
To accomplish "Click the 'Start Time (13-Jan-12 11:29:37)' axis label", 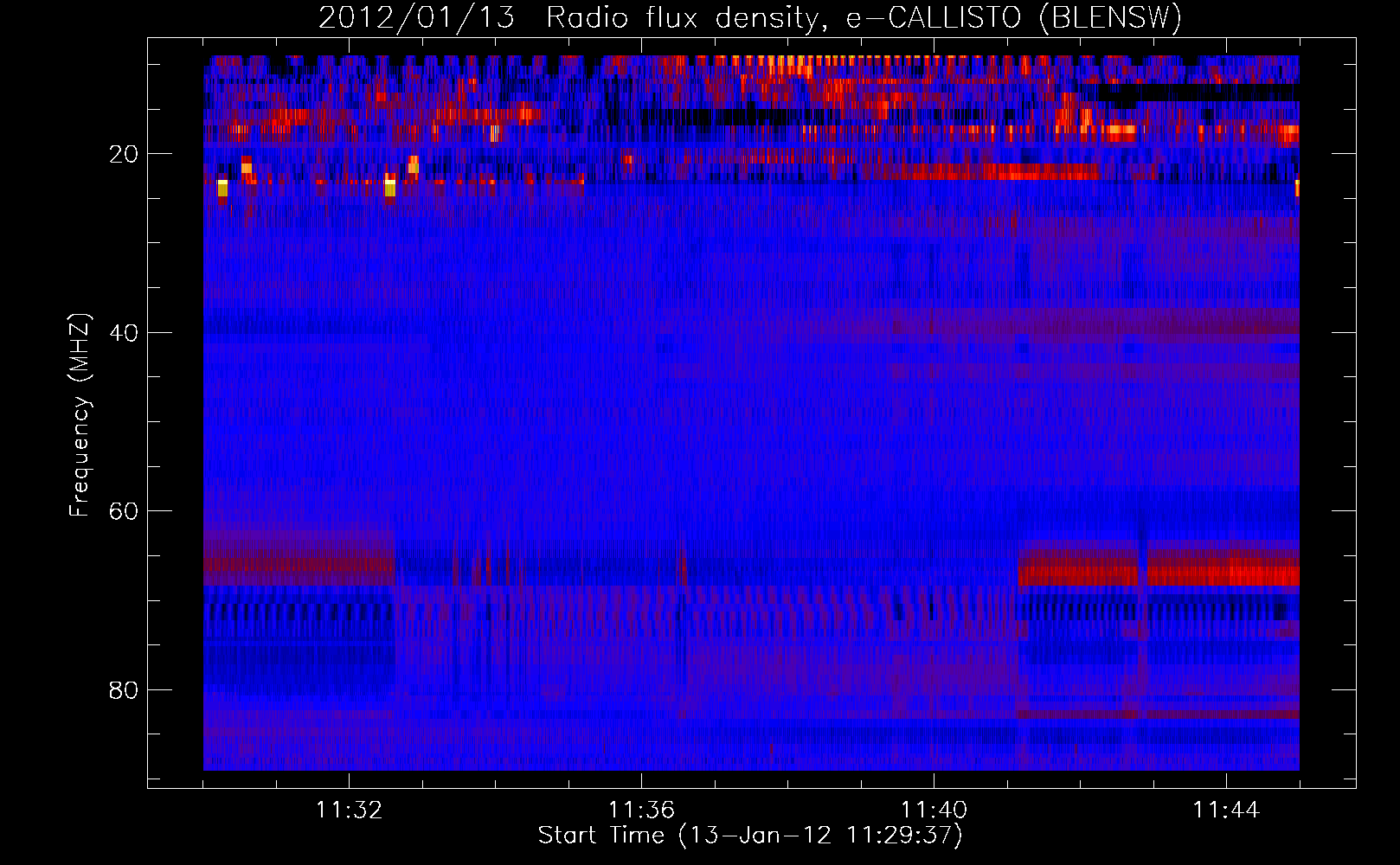I will tap(750, 836).
